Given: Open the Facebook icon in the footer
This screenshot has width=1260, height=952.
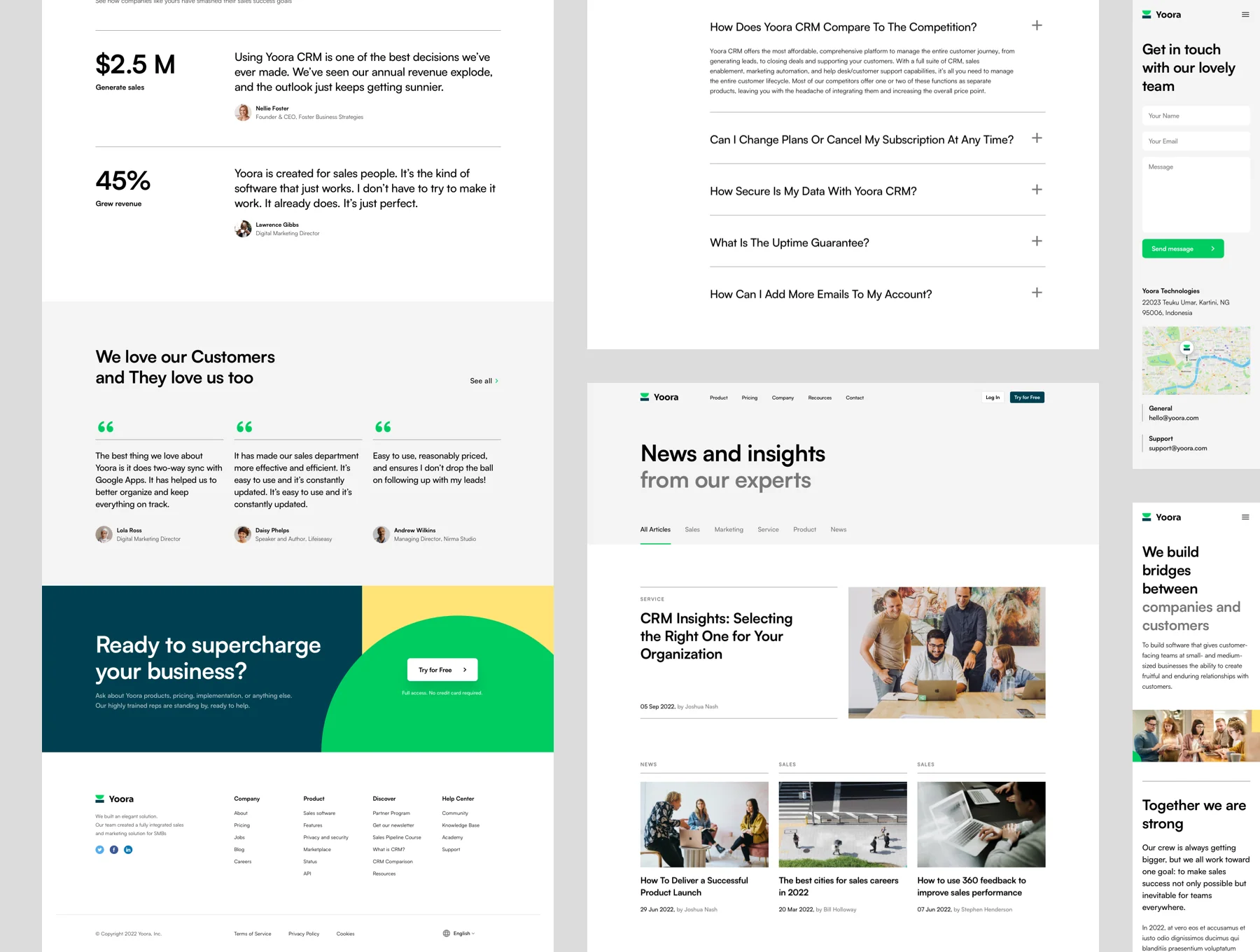Looking at the screenshot, I should click(x=114, y=850).
